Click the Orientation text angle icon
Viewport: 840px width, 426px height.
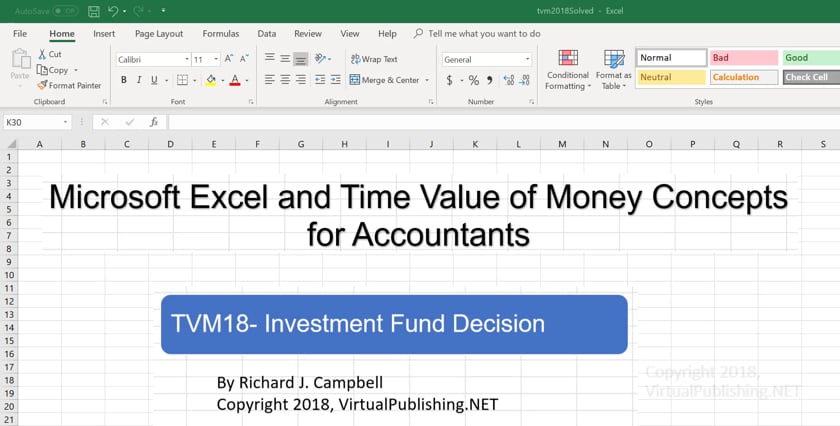[321, 58]
